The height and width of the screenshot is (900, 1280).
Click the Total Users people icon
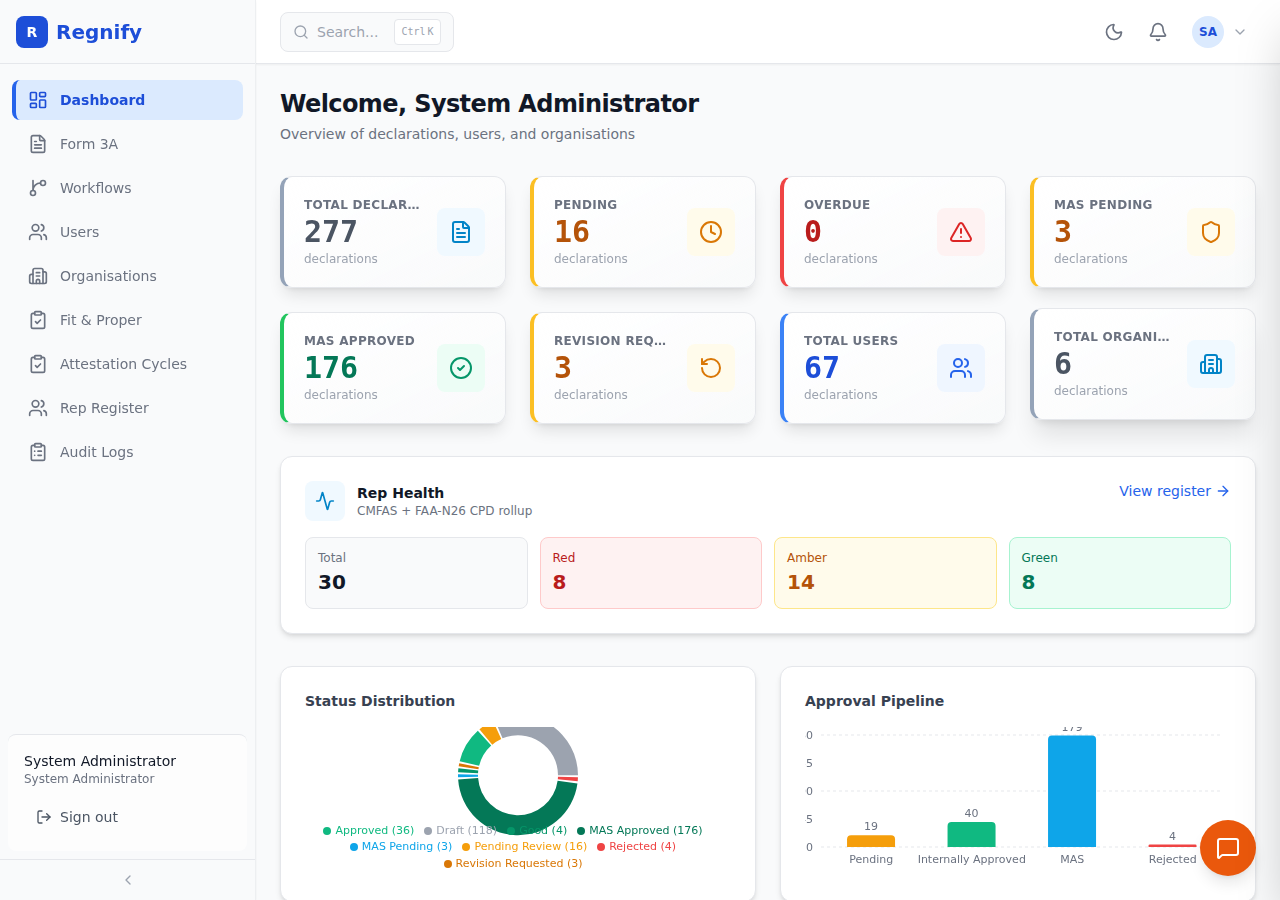point(961,368)
